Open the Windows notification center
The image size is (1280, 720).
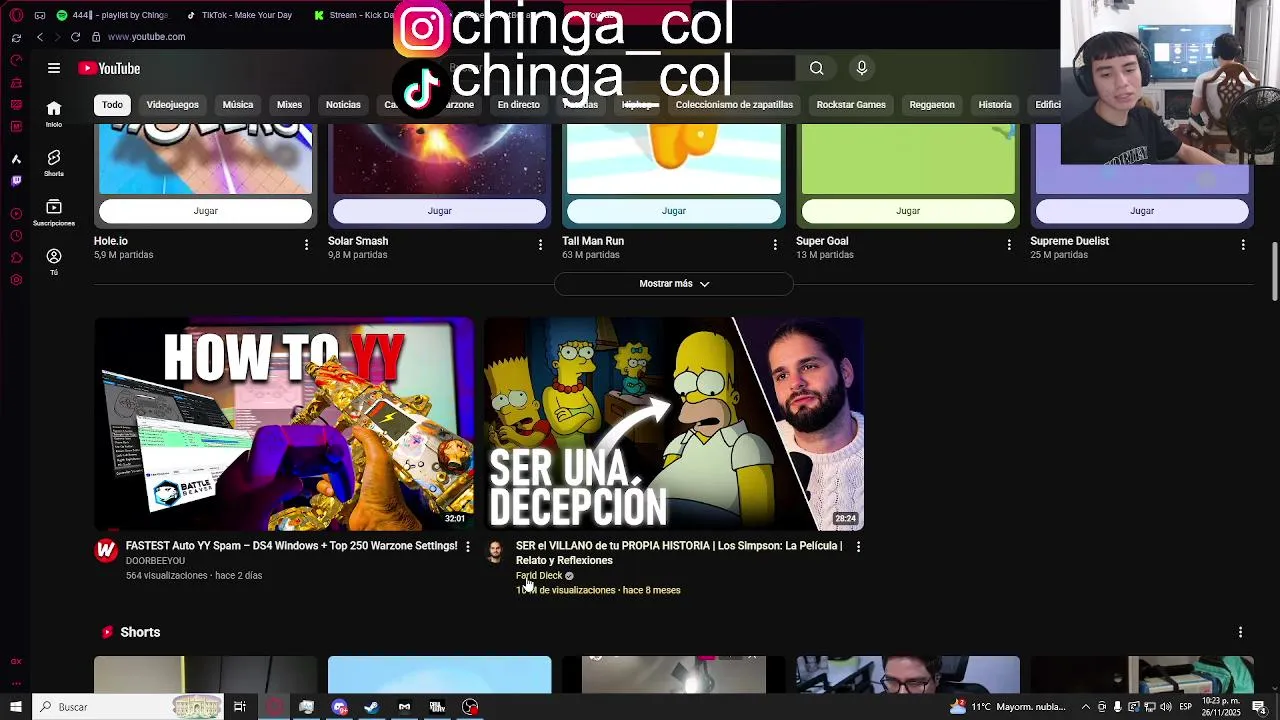point(1259,707)
